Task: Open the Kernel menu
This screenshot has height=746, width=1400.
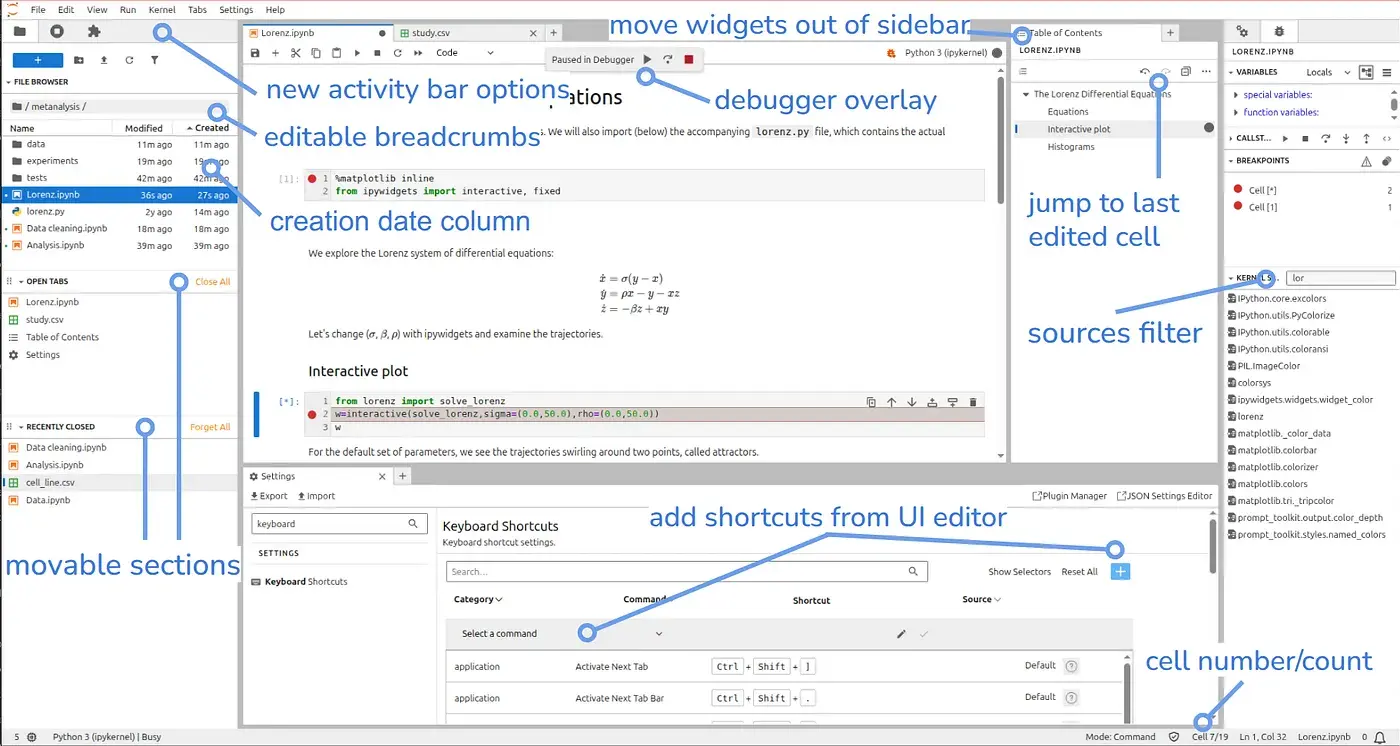Action: pos(161,9)
